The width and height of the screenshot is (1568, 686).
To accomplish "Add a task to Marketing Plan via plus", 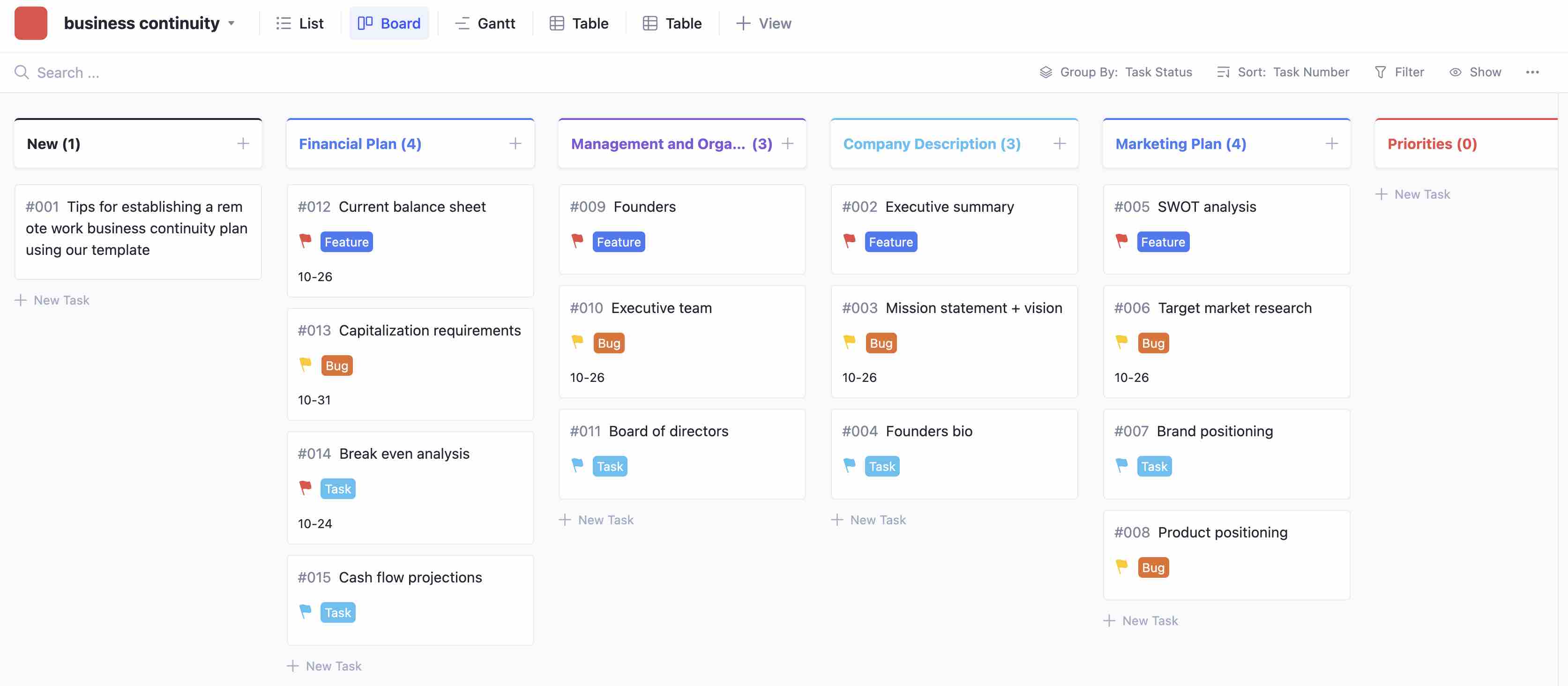I will (x=1332, y=143).
